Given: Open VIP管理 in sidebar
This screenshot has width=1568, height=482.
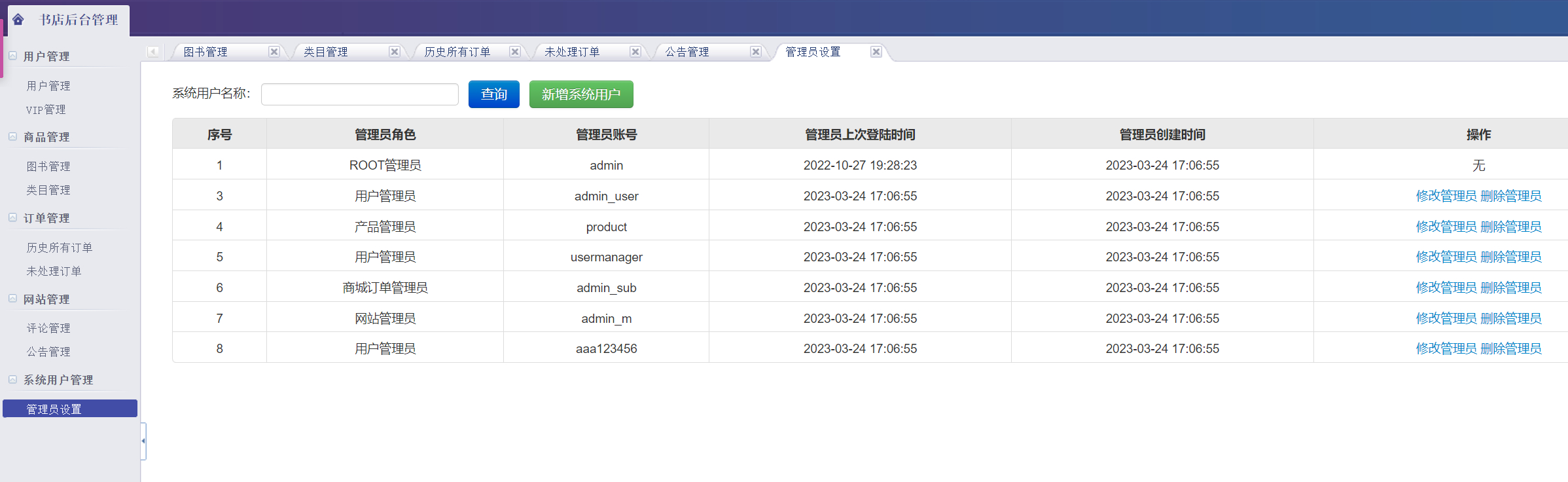Looking at the screenshot, I should click(x=46, y=109).
